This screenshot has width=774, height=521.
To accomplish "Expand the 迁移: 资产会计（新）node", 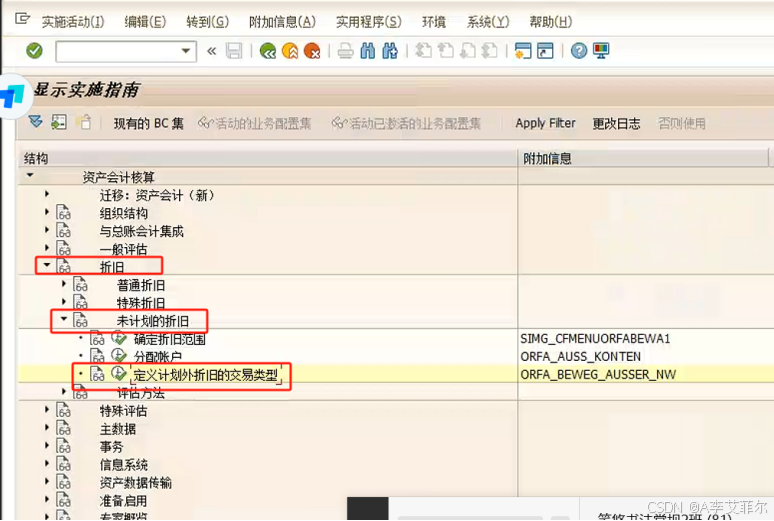I will 47,194.
